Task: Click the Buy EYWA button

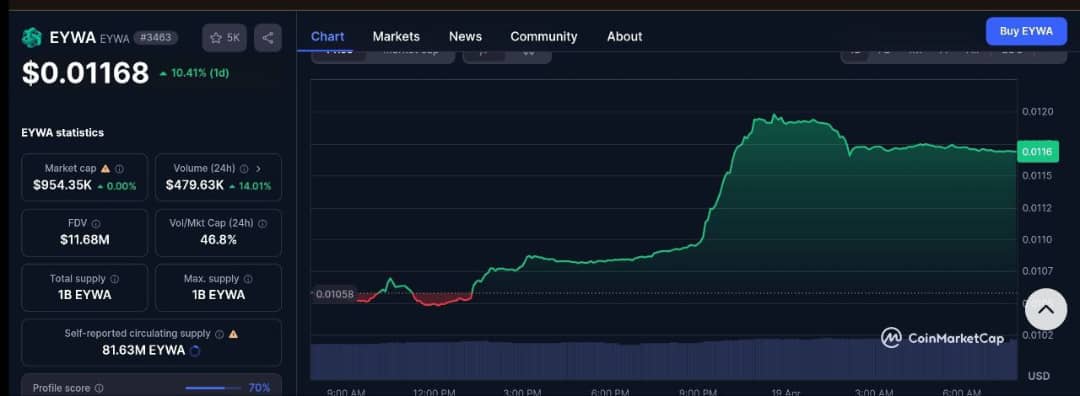Action: [x=1026, y=32]
